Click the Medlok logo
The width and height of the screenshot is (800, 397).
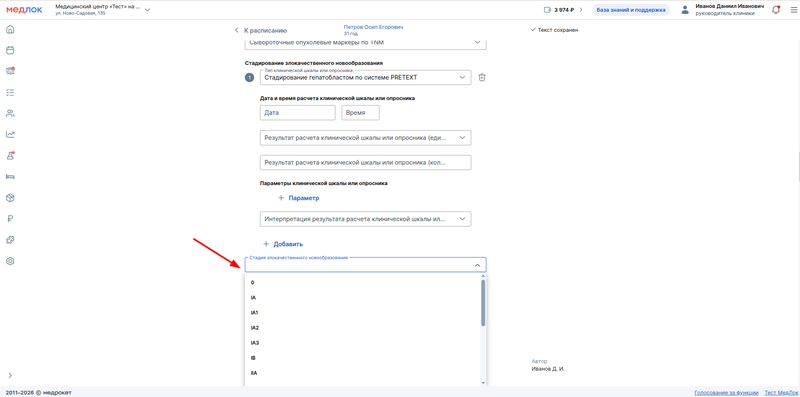tap(24, 10)
